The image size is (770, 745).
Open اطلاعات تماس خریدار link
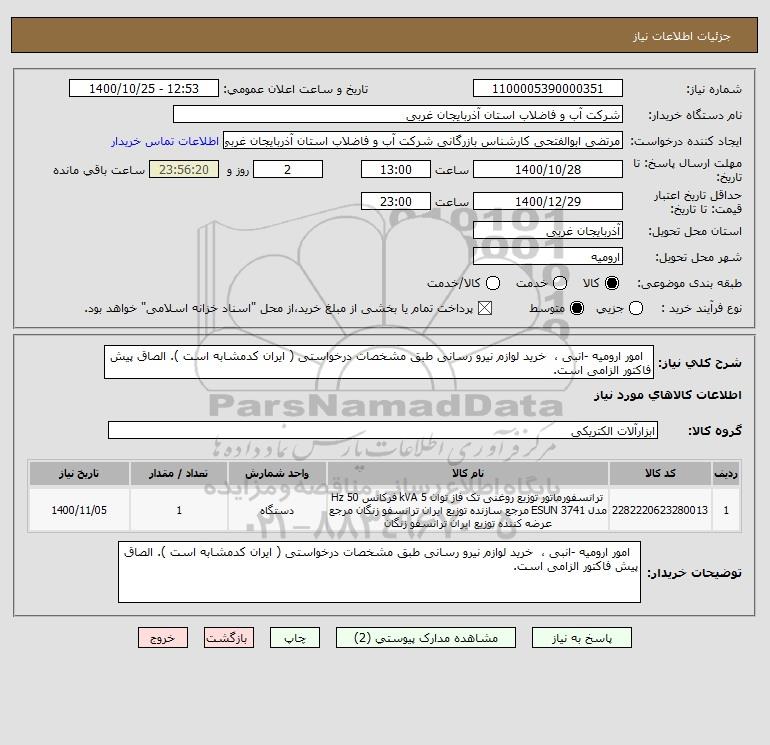(165, 141)
